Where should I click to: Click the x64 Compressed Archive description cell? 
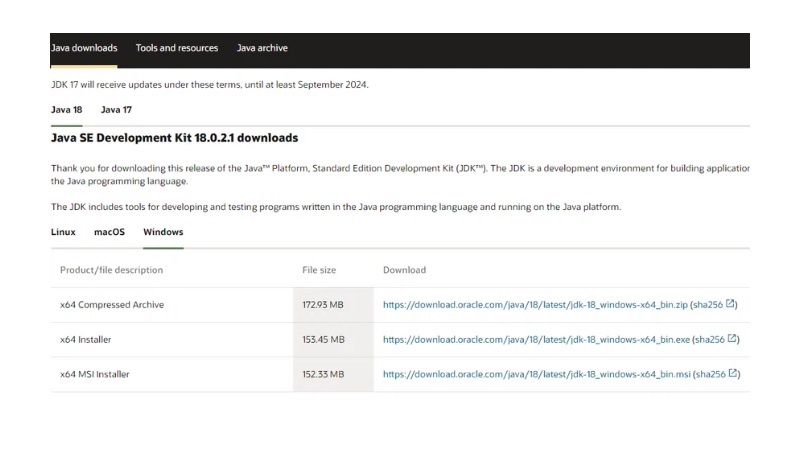coord(112,305)
